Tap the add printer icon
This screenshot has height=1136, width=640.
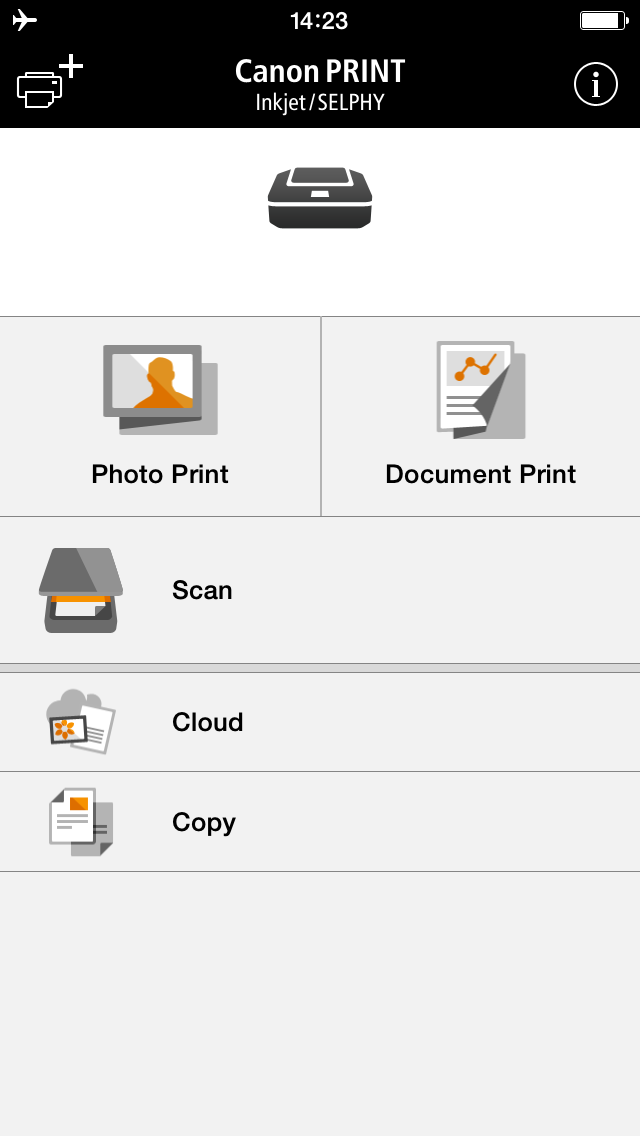pyautogui.click(x=49, y=83)
